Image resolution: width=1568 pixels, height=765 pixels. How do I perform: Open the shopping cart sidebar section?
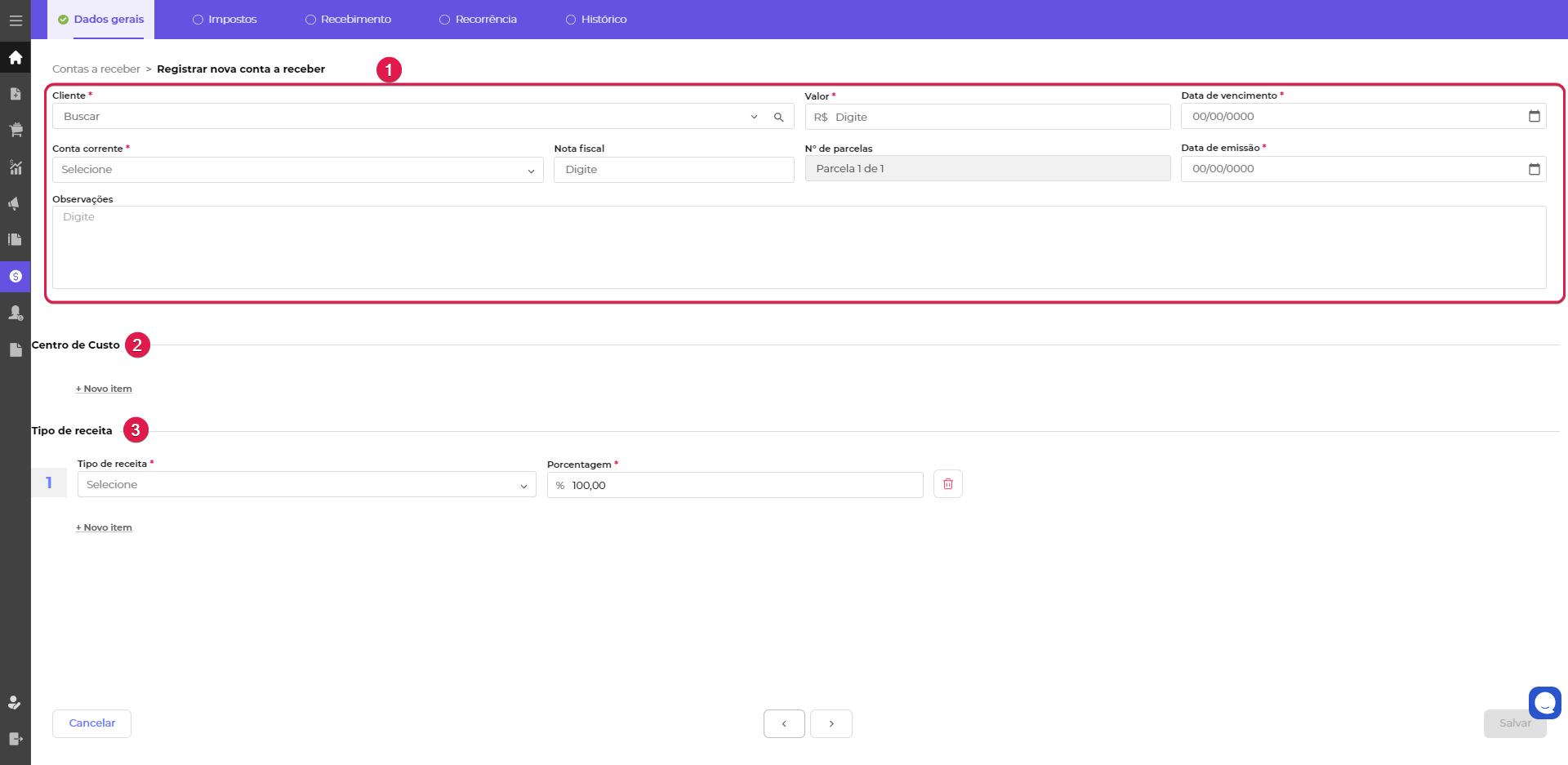pos(16,130)
